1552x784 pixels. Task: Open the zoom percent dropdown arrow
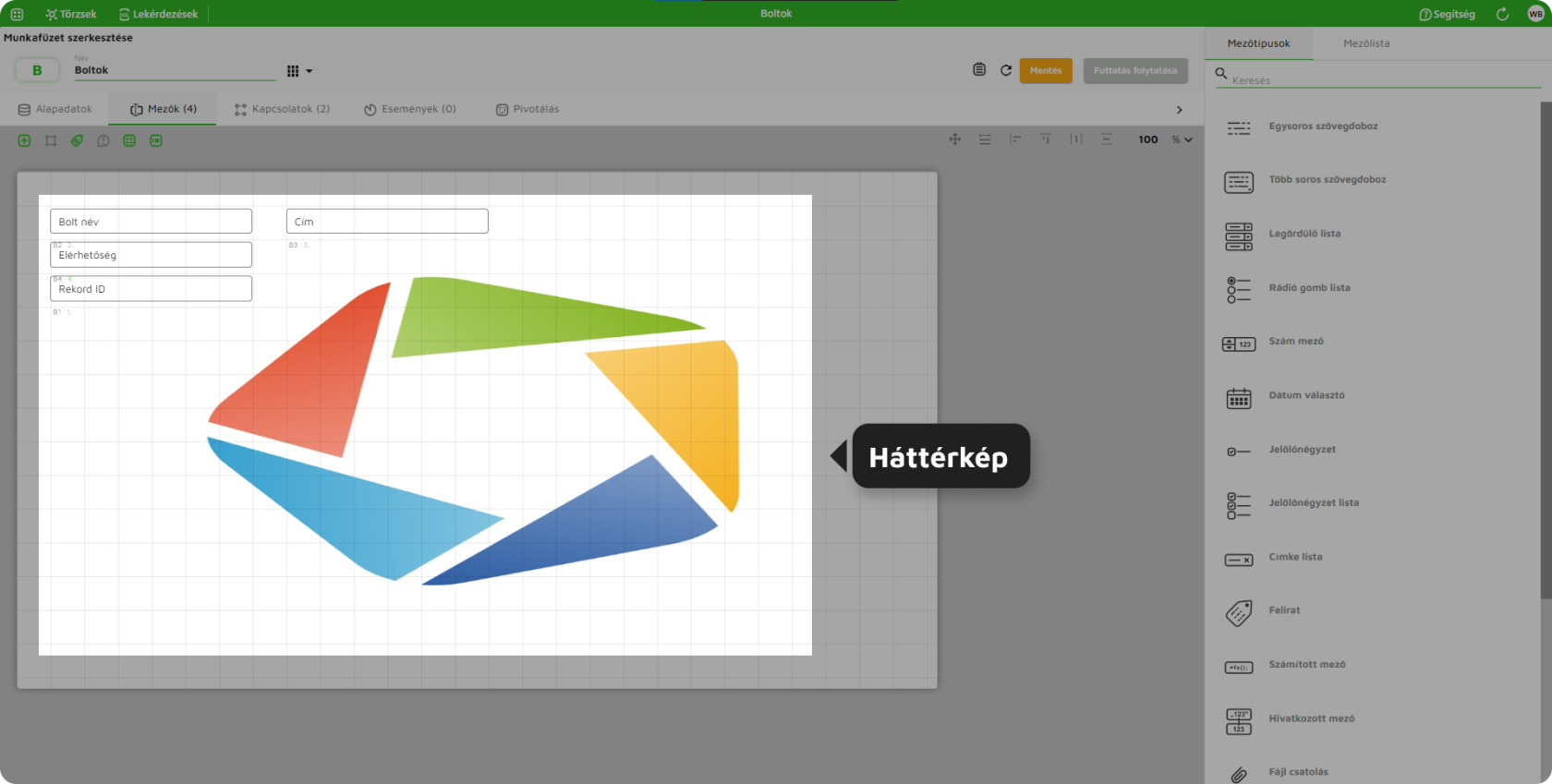[1188, 139]
